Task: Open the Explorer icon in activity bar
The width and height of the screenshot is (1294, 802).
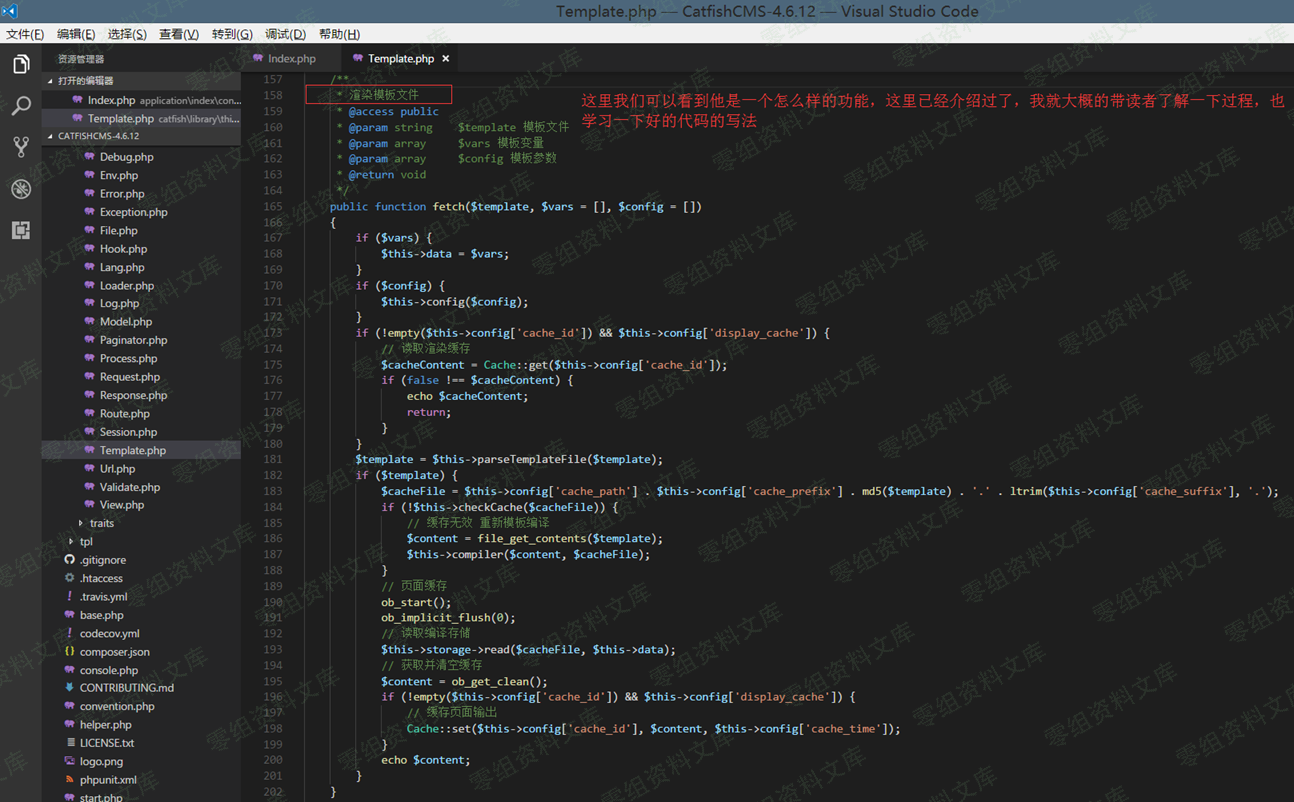Action: pos(21,65)
